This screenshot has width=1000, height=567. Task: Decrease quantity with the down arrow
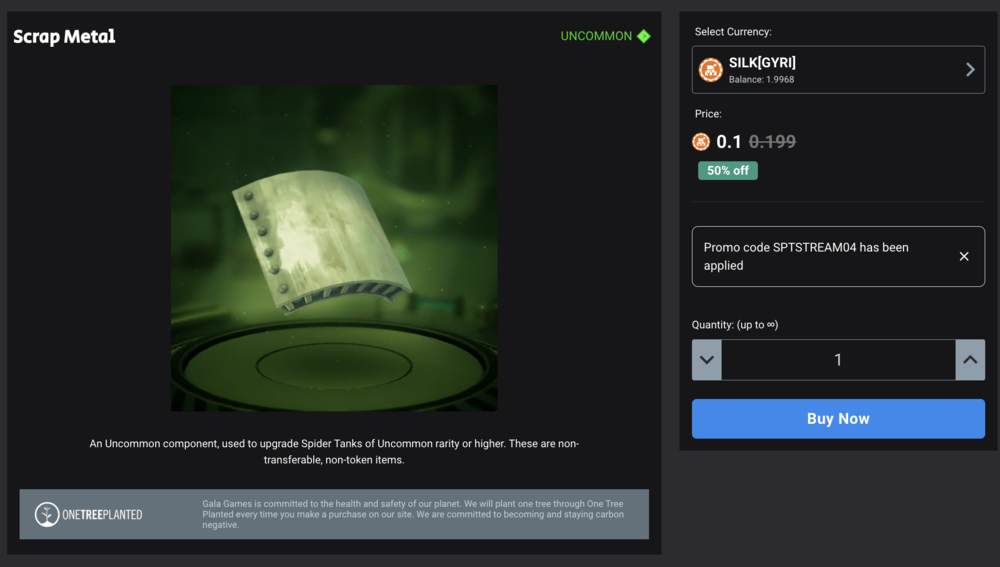pos(707,360)
